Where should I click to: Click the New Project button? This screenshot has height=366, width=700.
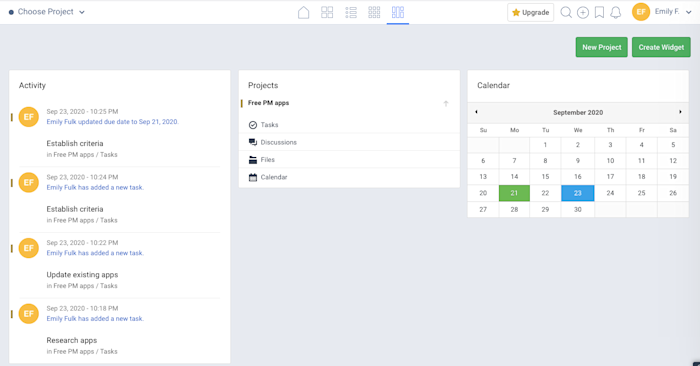point(601,47)
